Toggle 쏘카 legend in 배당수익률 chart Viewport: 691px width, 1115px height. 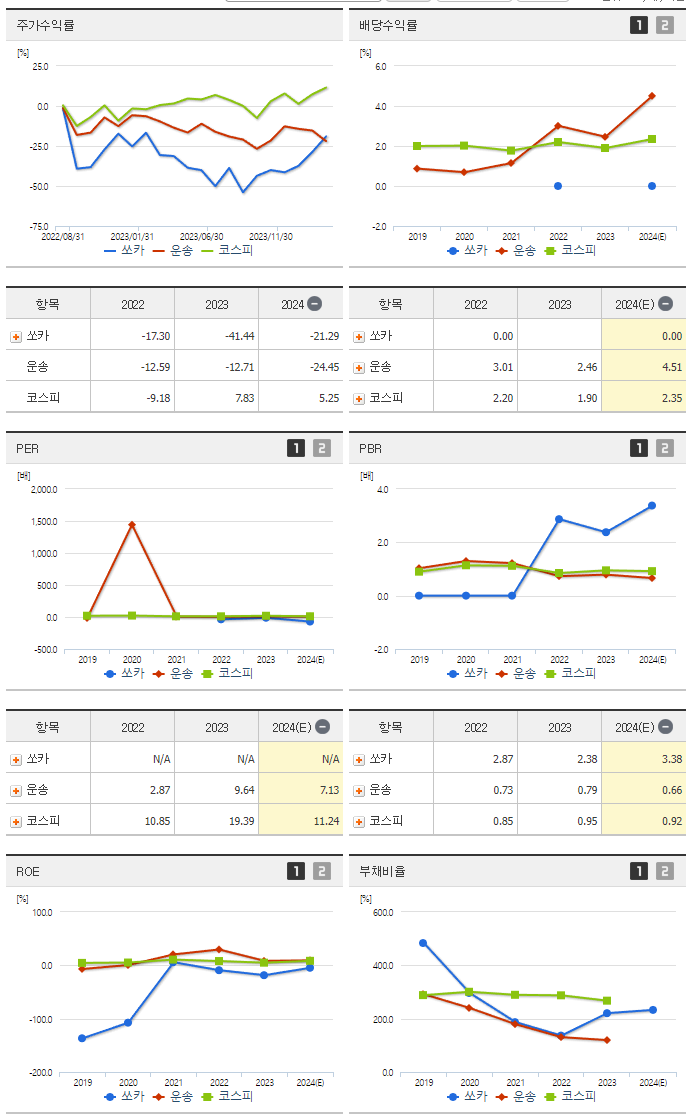[x=468, y=250]
